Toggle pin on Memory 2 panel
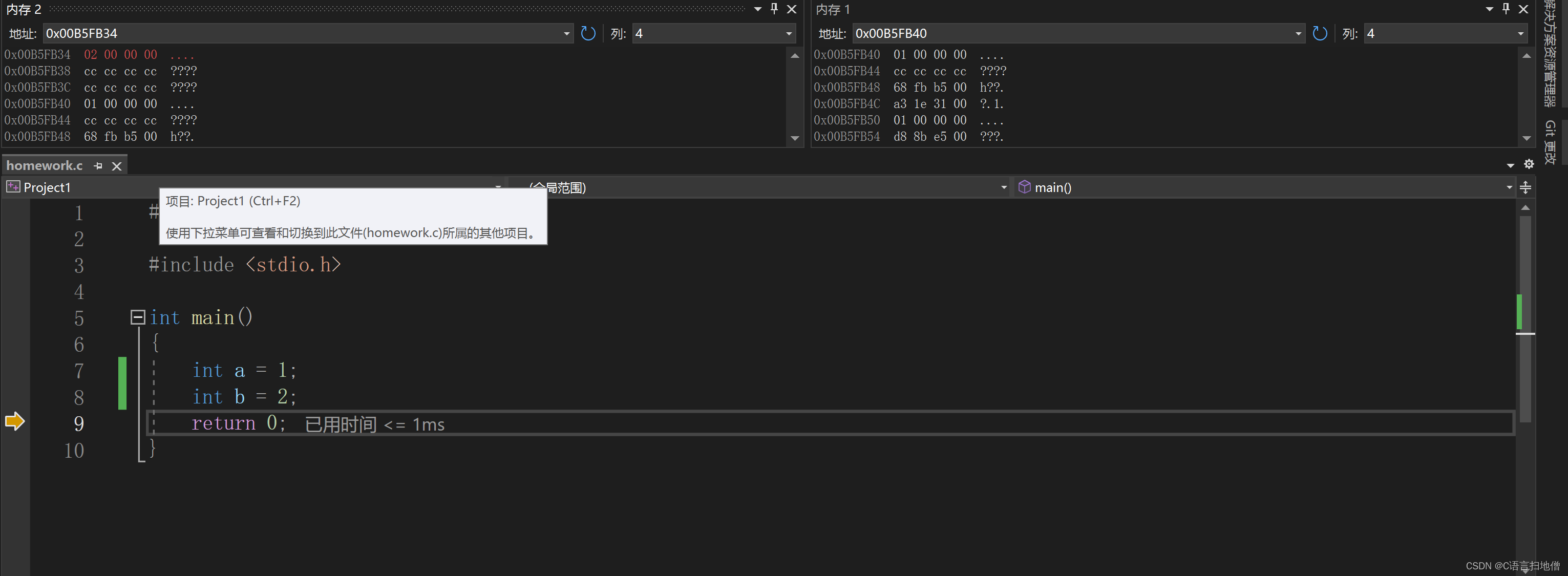Viewport: 1568px width, 576px height. pos(774,9)
